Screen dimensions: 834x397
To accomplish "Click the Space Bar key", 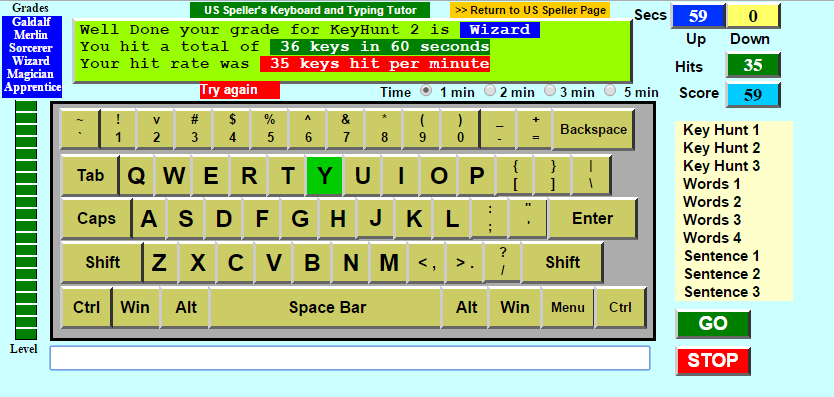I will coord(325,308).
